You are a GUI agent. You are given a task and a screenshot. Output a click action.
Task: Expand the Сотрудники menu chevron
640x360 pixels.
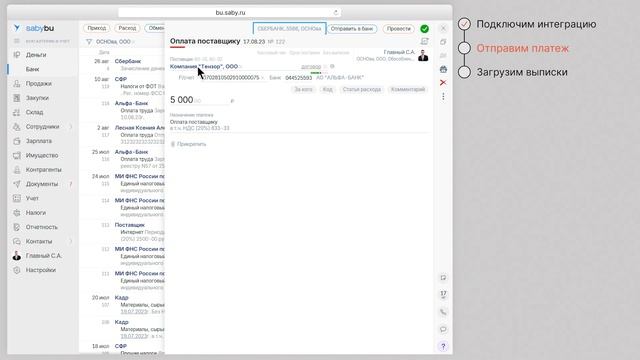pyautogui.click(x=71, y=127)
